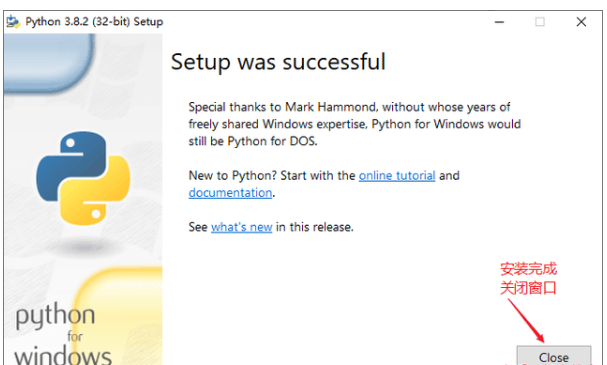607x365 pixels.
Task: Click the Python installer icon in title bar
Action: coord(13,22)
